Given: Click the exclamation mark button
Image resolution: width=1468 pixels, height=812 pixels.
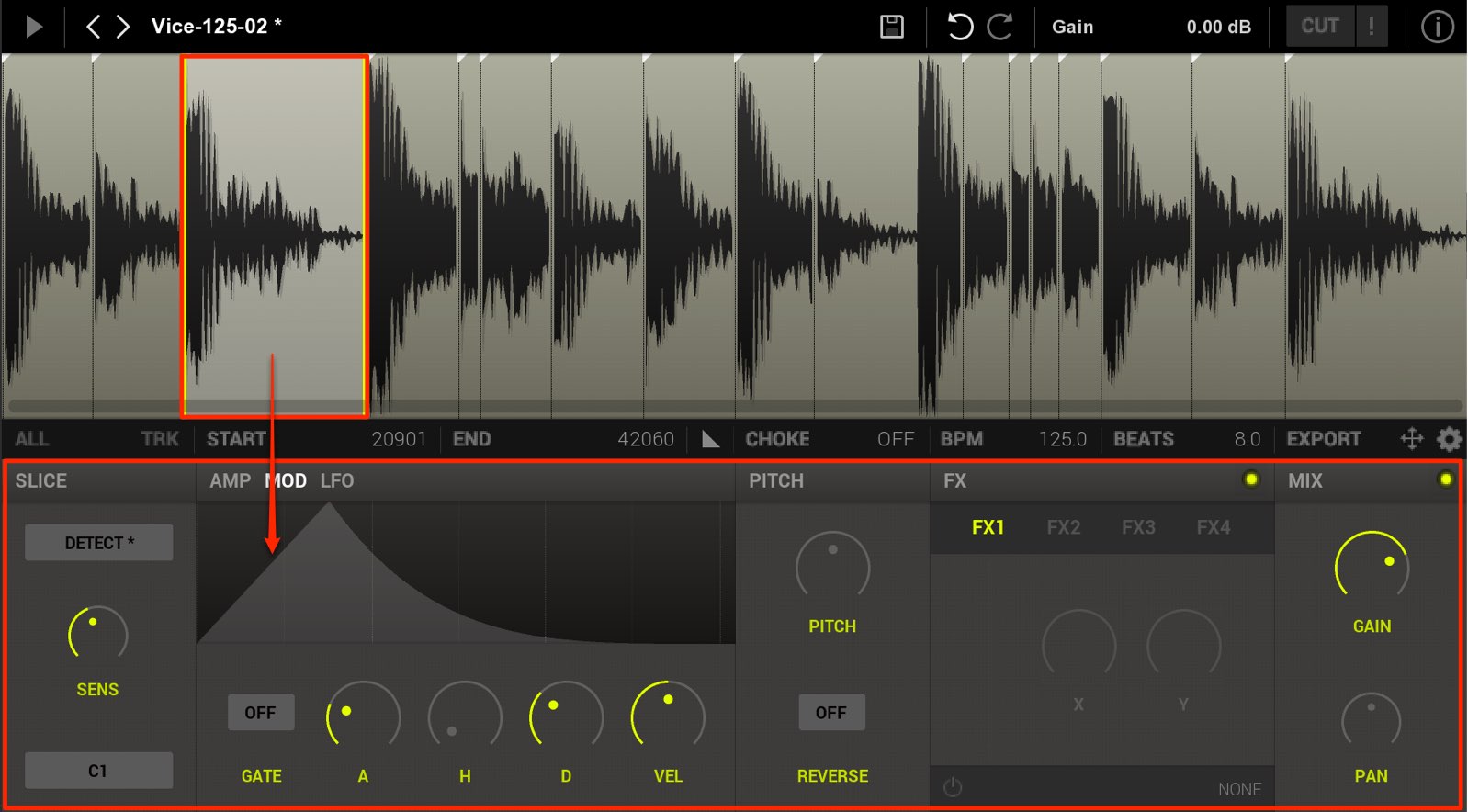Looking at the screenshot, I should [1372, 27].
